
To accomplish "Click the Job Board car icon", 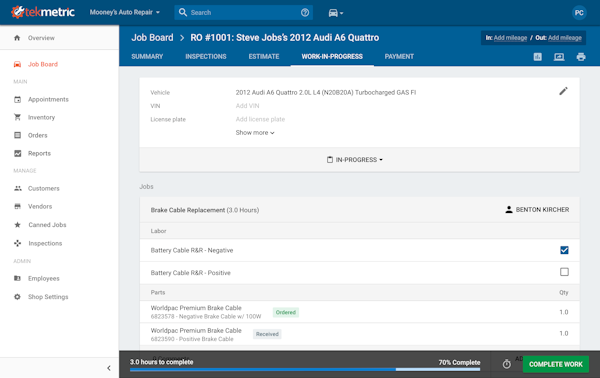I will [17, 64].
